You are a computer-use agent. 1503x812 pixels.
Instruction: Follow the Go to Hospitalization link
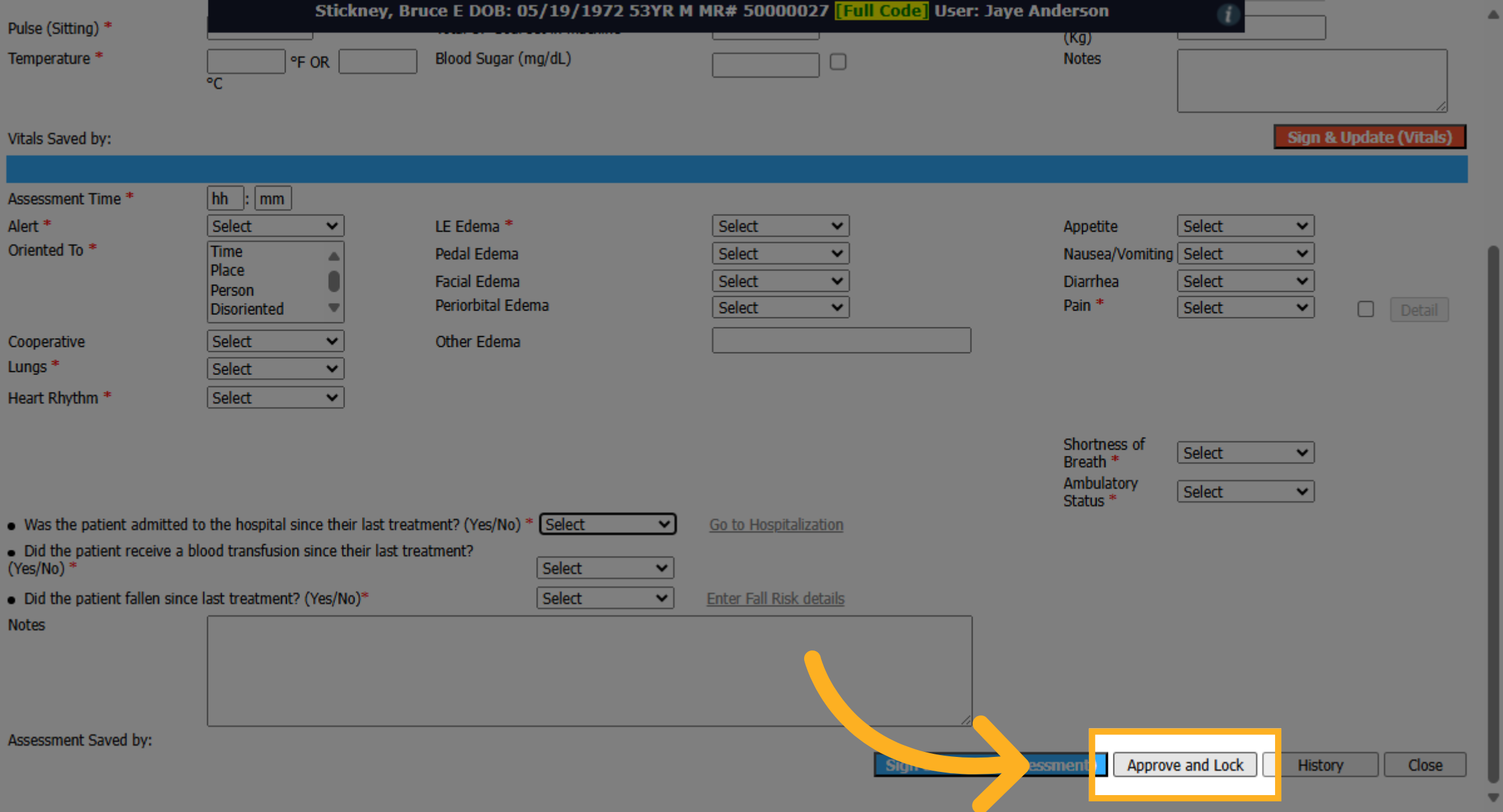(776, 525)
